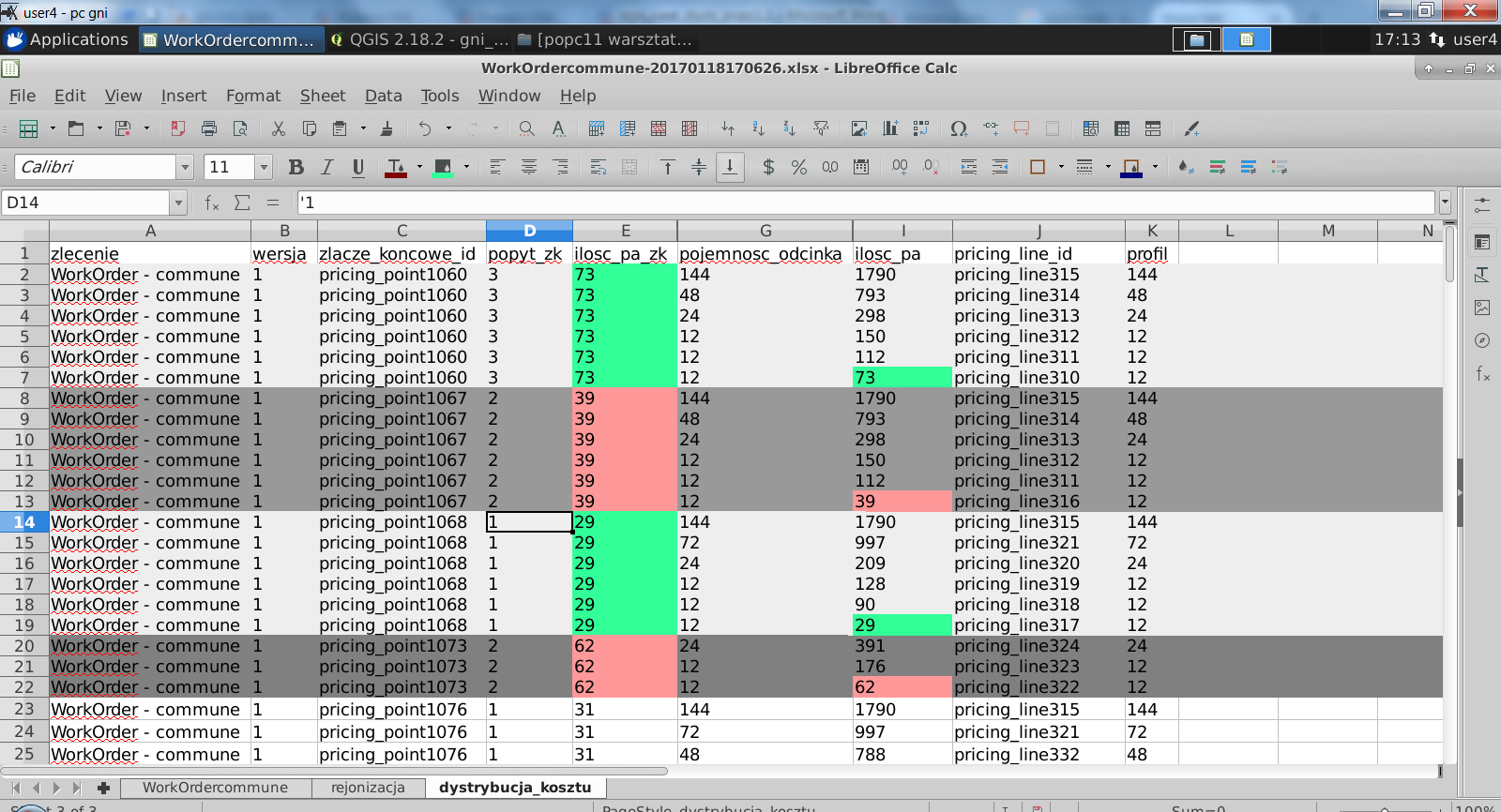This screenshot has height=812, width=1501.
Task: Toggle Bold formatting
Action: 296,167
